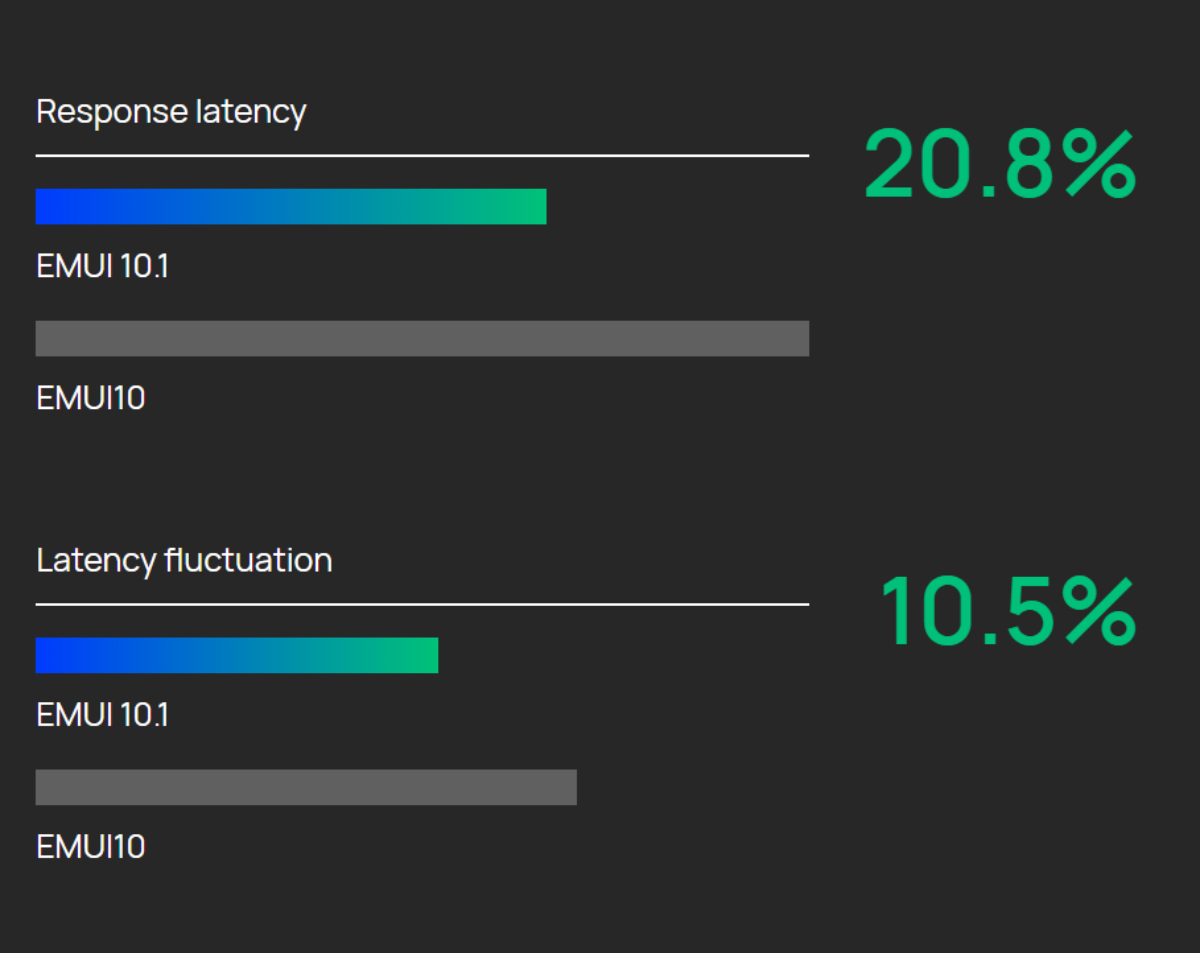1200x953 pixels.
Task: Select the 10.5% improvement figure
Action: coord(1007,612)
